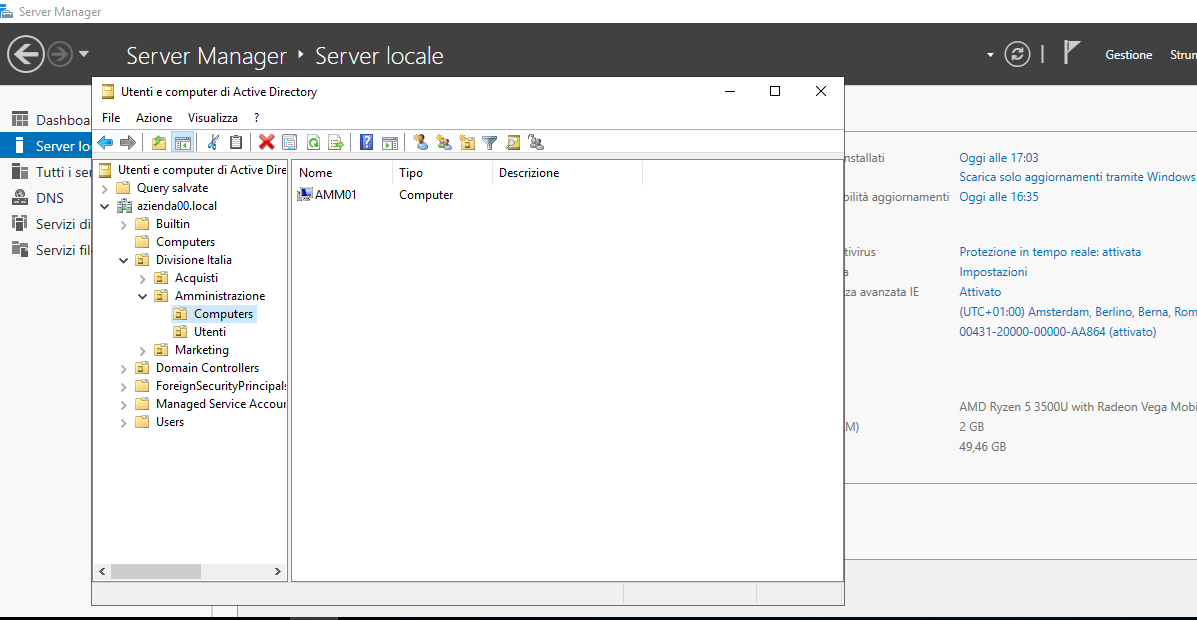Click the UTC+01:00 Amsterdam time zone link
Image resolution: width=1197 pixels, height=620 pixels.
point(1077,312)
